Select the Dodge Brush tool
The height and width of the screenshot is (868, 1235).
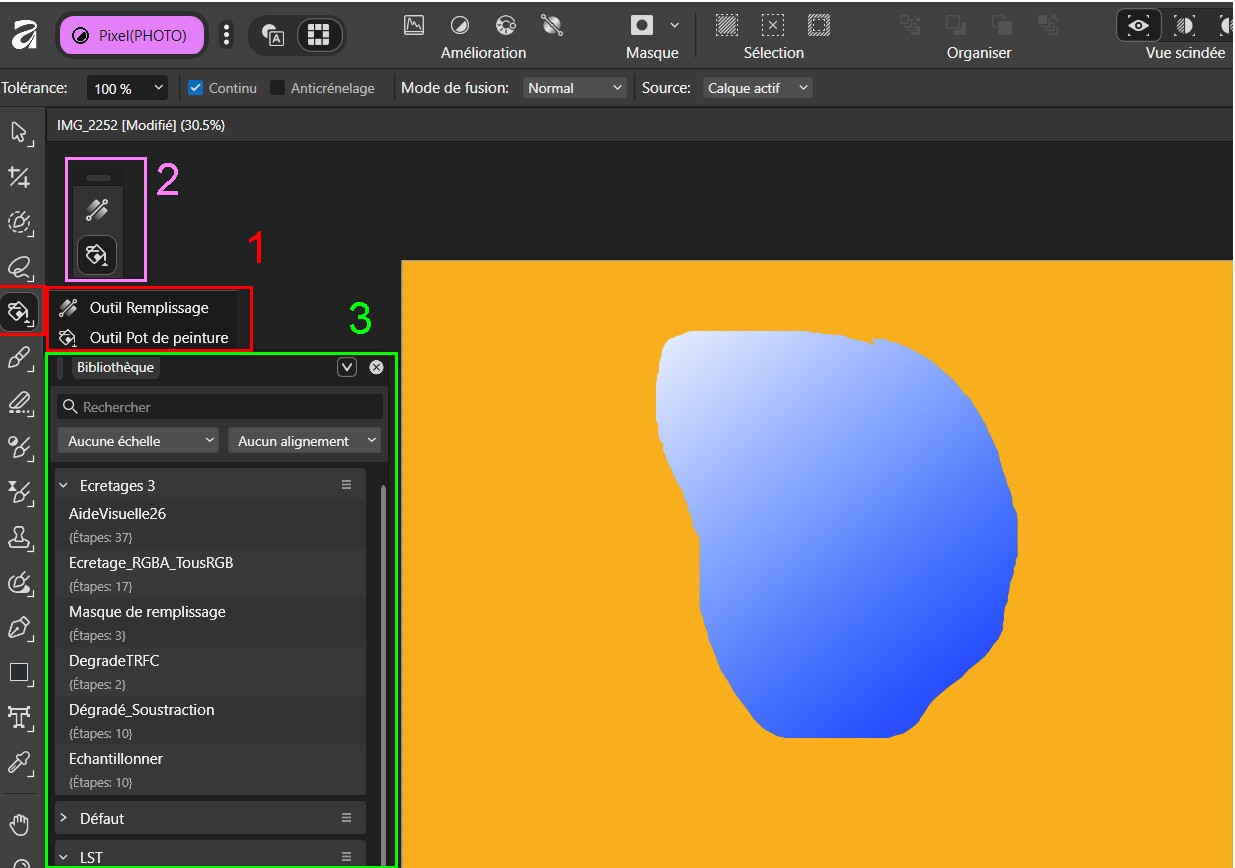coord(20,447)
